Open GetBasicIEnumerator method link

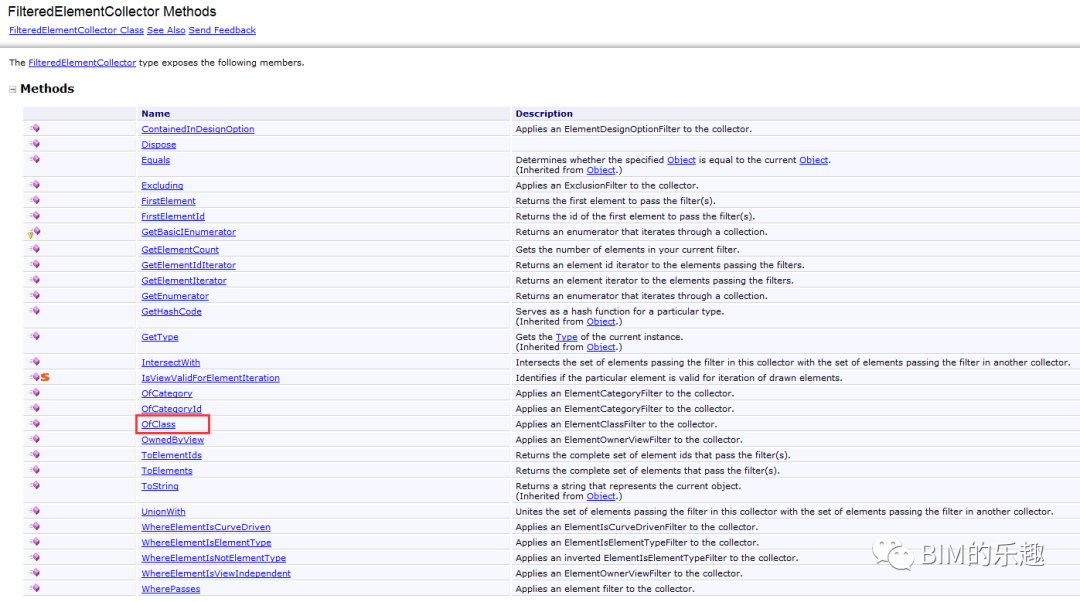point(188,232)
